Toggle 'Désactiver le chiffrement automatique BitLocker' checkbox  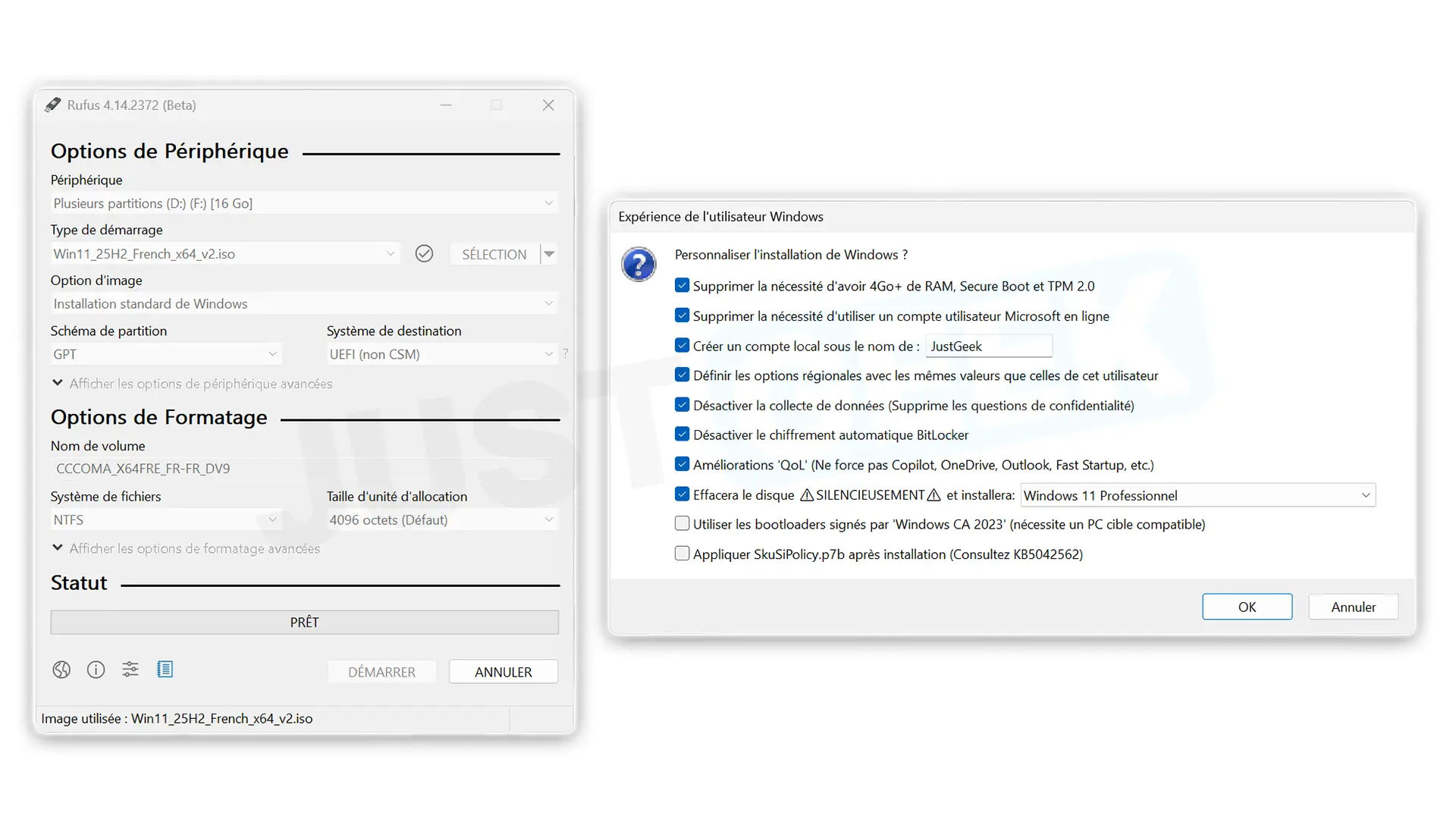682,435
